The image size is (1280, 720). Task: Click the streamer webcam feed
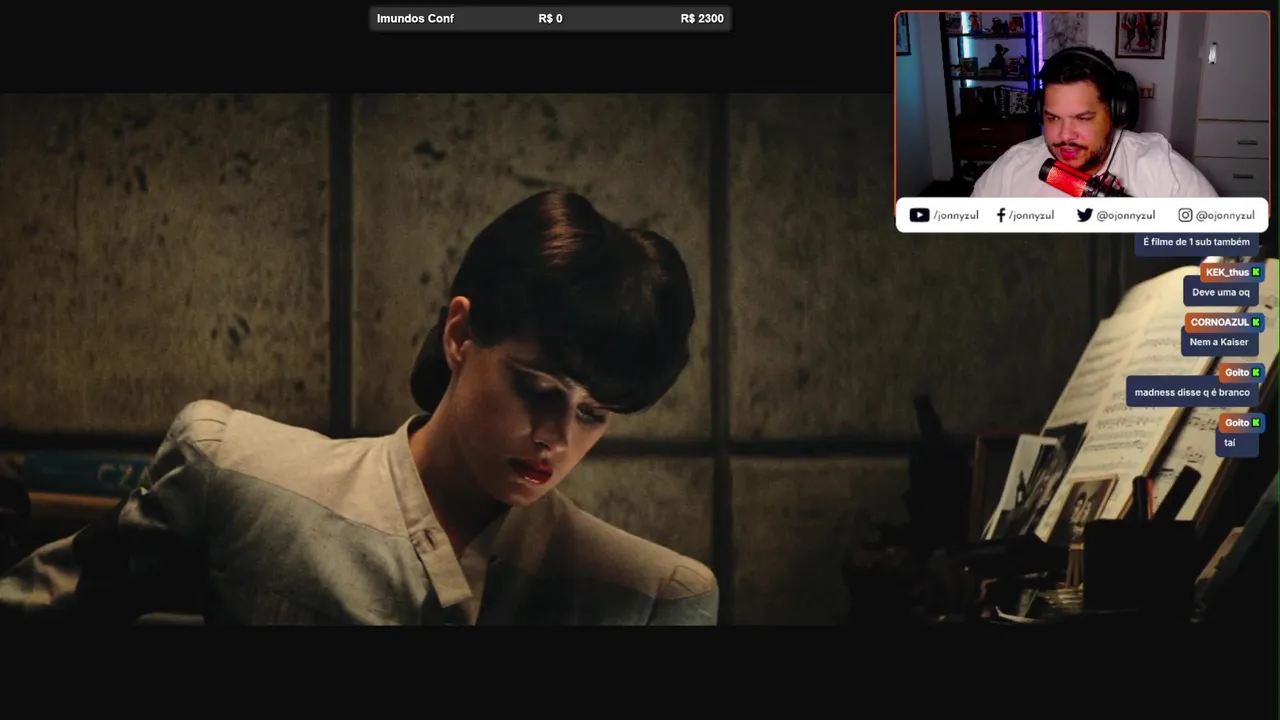tap(1082, 105)
